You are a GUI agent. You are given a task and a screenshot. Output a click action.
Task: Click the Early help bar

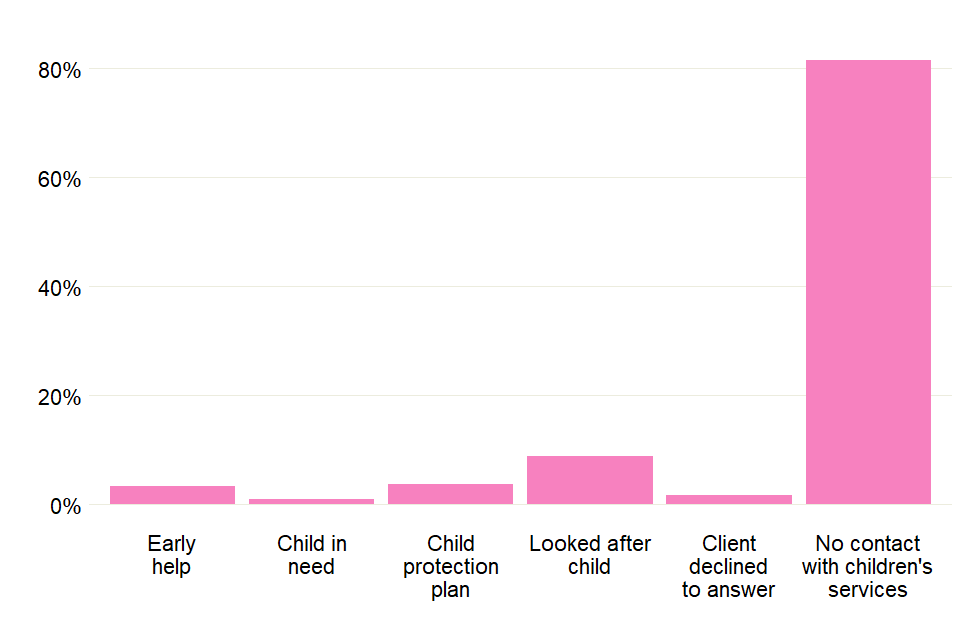(172, 495)
